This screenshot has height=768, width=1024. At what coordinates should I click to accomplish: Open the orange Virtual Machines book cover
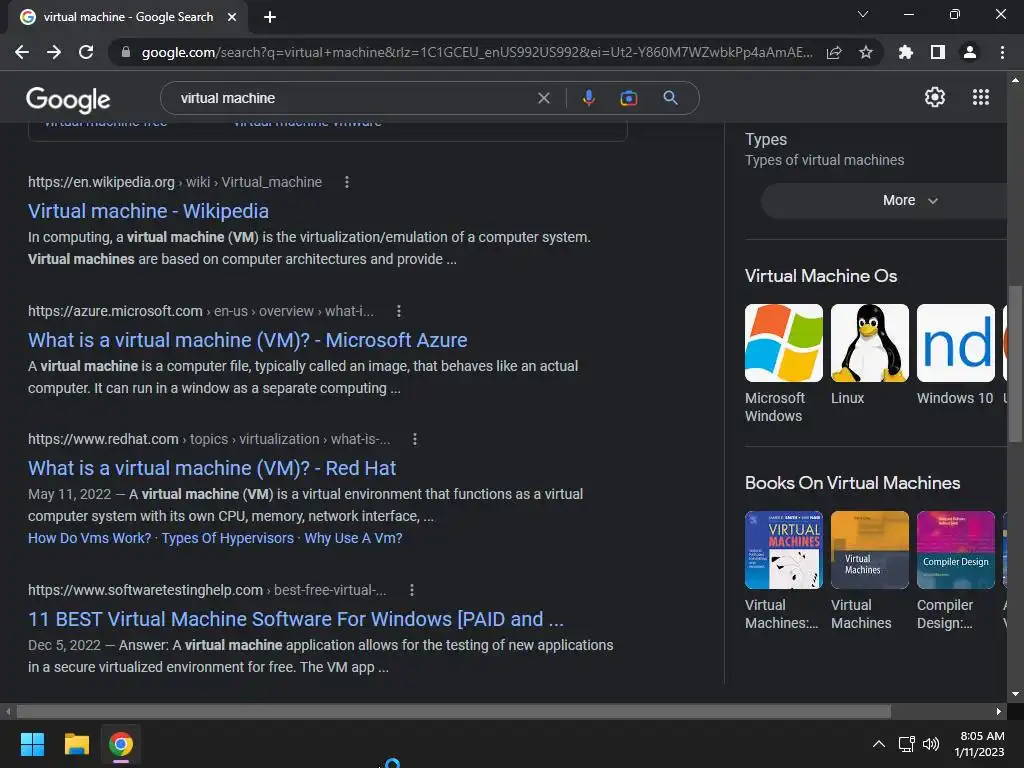870,550
